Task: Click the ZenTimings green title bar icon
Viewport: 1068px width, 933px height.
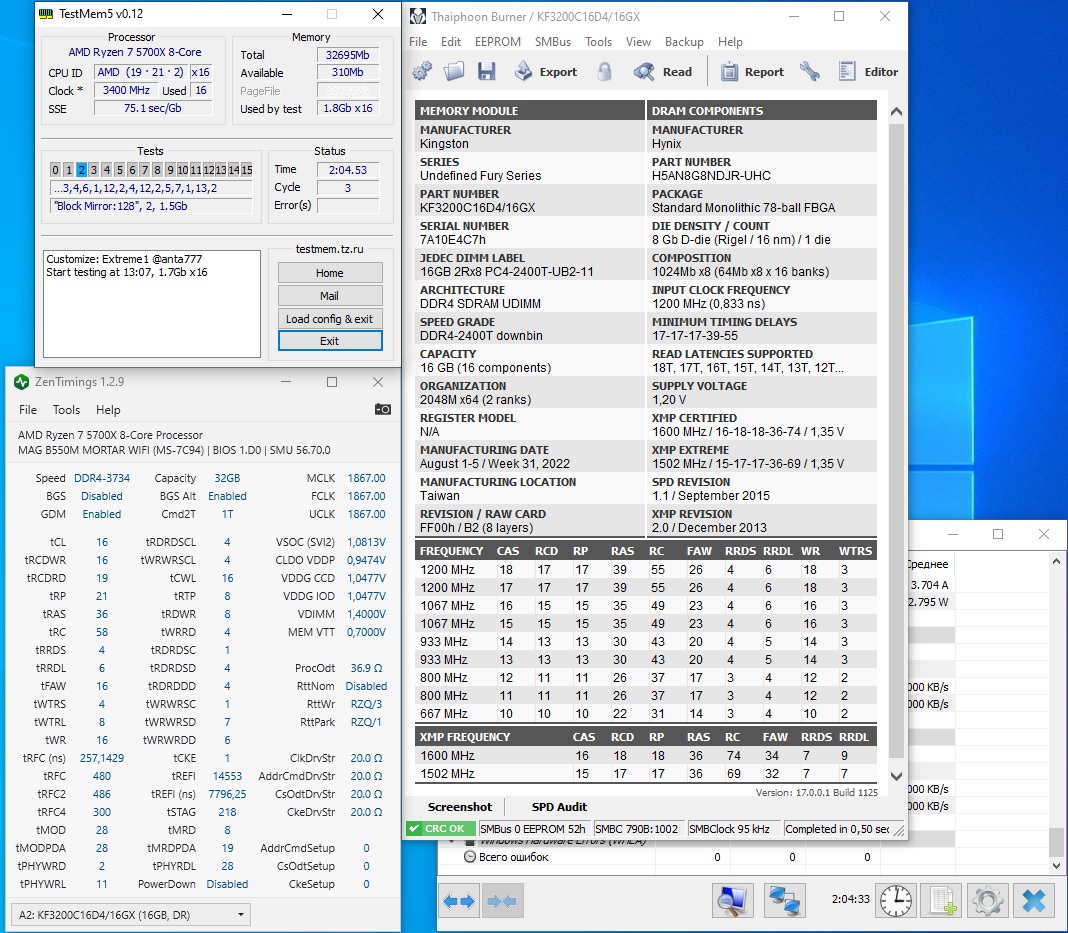Action: click(21, 382)
